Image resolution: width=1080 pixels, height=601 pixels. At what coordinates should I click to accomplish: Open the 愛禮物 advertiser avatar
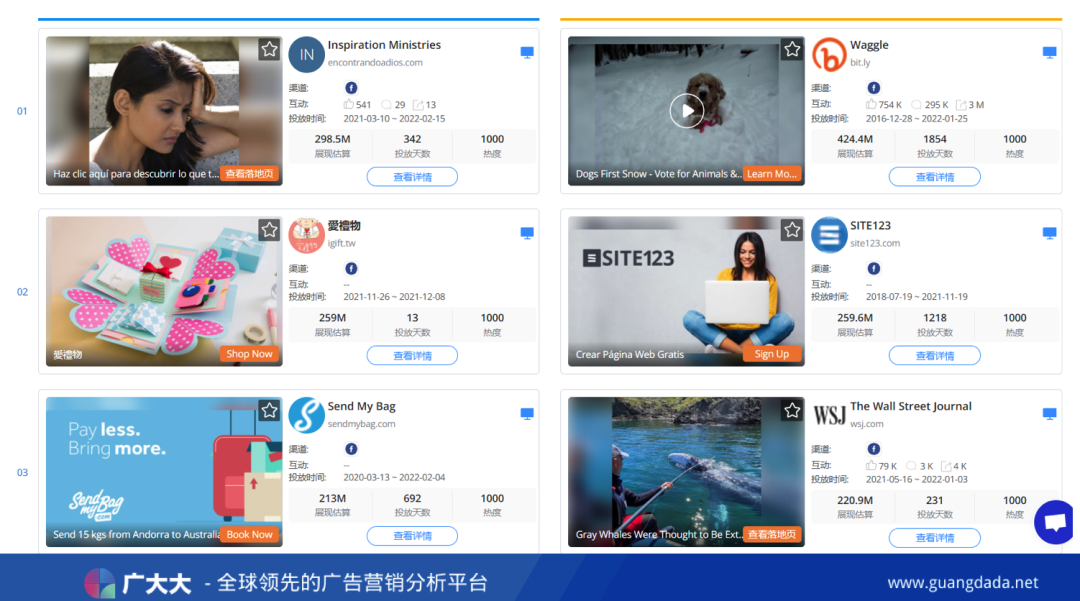(x=307, y=235)
